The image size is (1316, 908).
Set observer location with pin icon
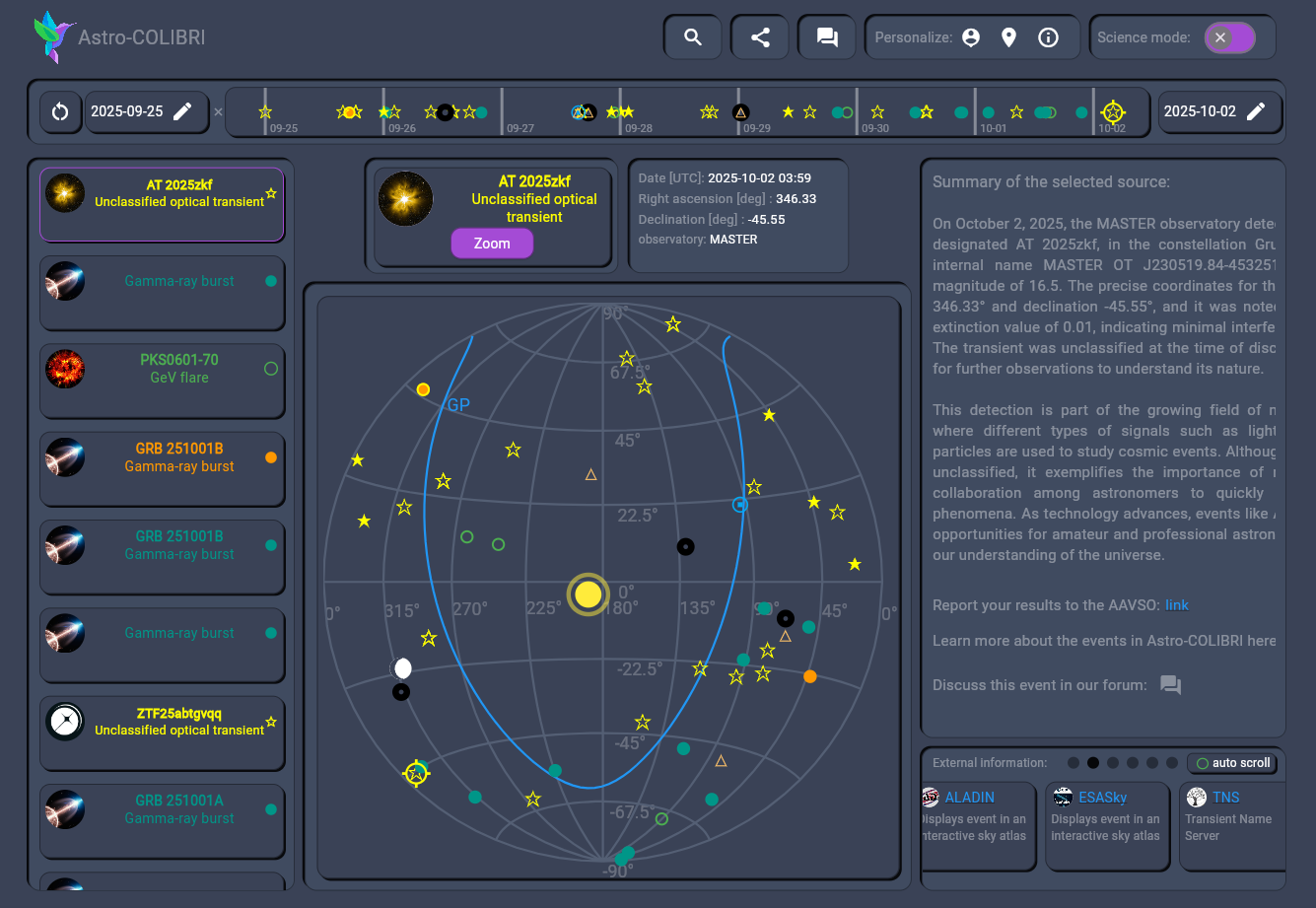point(1008,37)
